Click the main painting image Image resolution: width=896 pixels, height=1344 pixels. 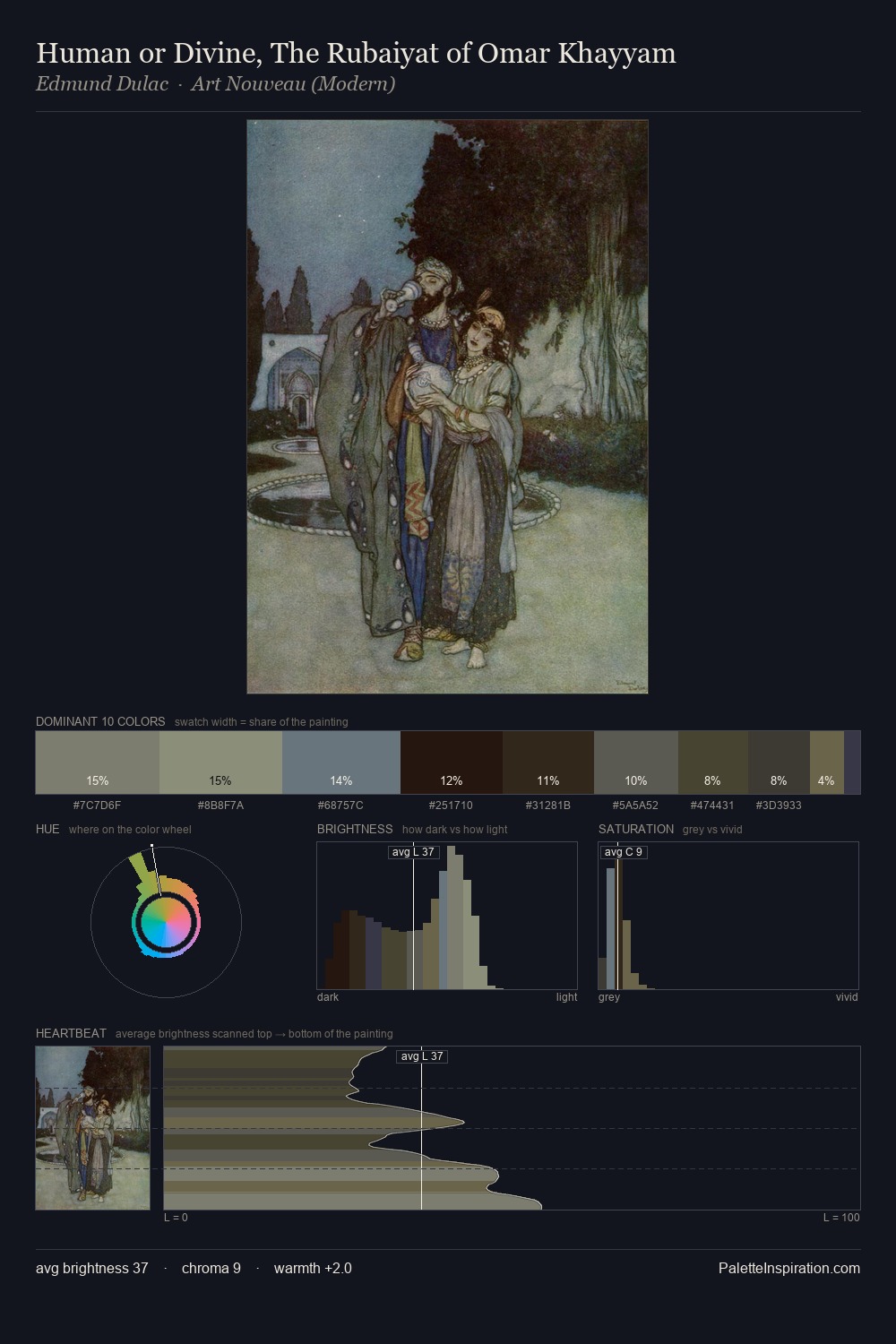tap(447, 407)
